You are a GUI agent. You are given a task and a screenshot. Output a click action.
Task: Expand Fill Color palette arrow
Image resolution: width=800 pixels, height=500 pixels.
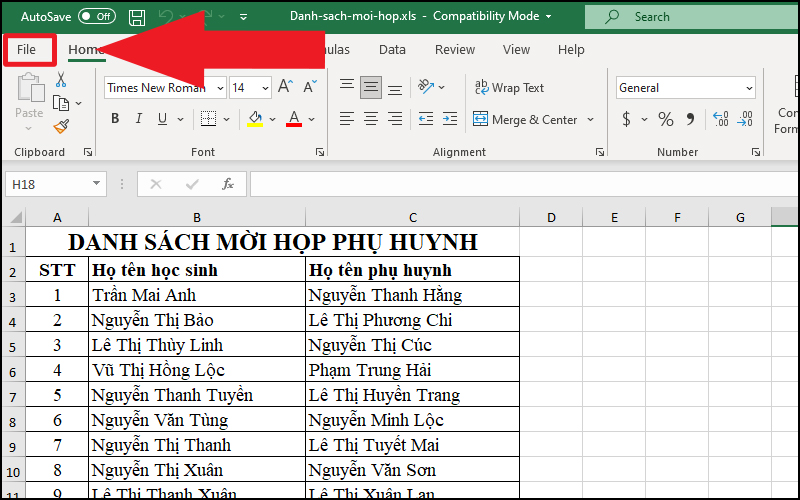point(272,119)
